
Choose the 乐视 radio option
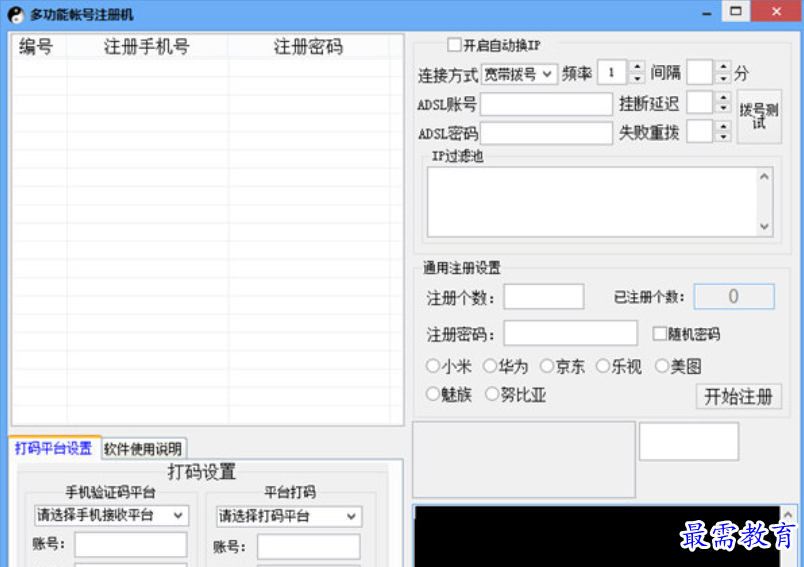(x=603, y=366)
